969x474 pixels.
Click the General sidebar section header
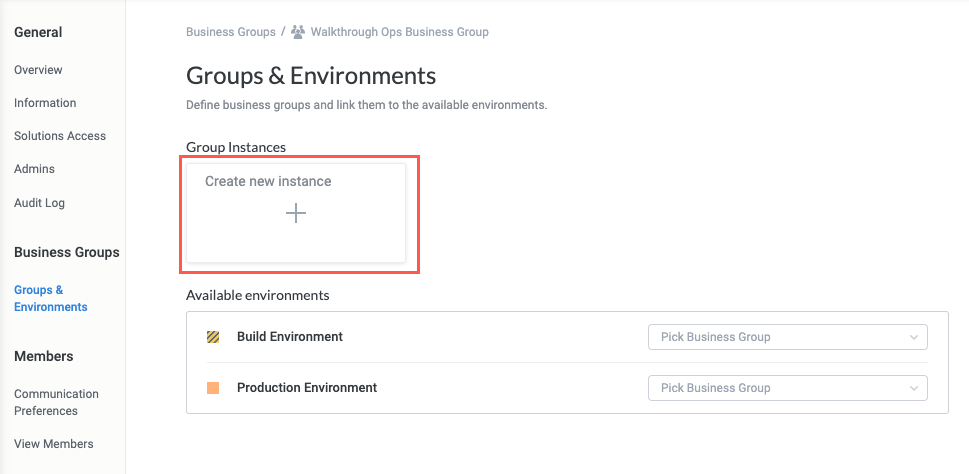38,32
